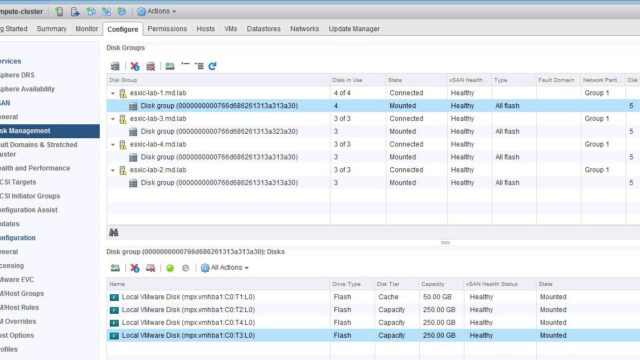
Task: Select Disk Management in the sidebar
Action: [x=50, y=131]
